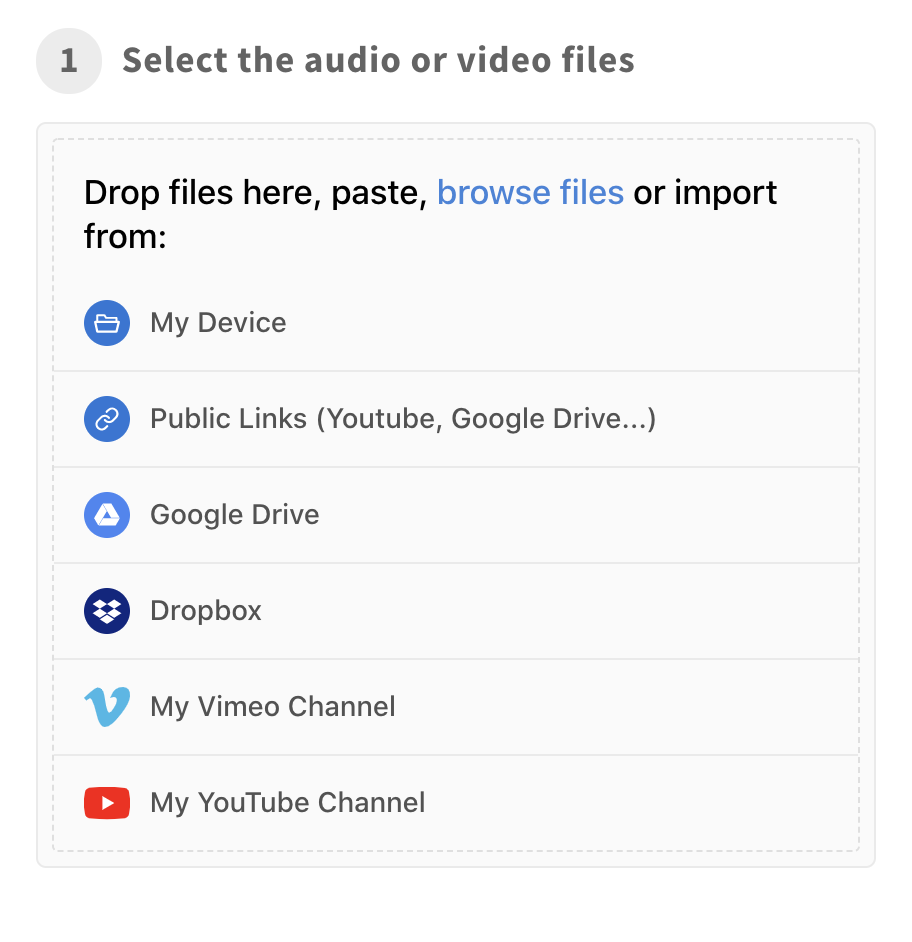Click the My Device folder icon

tap(107, 323)
